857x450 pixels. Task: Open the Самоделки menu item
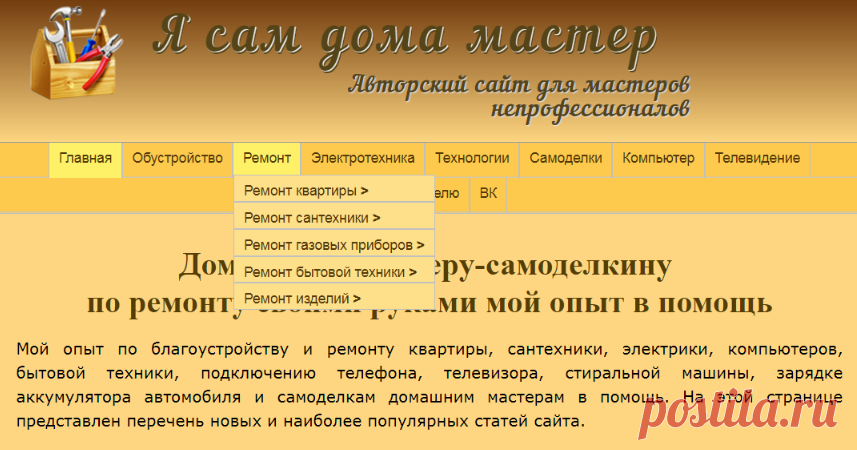click(565, 159)
